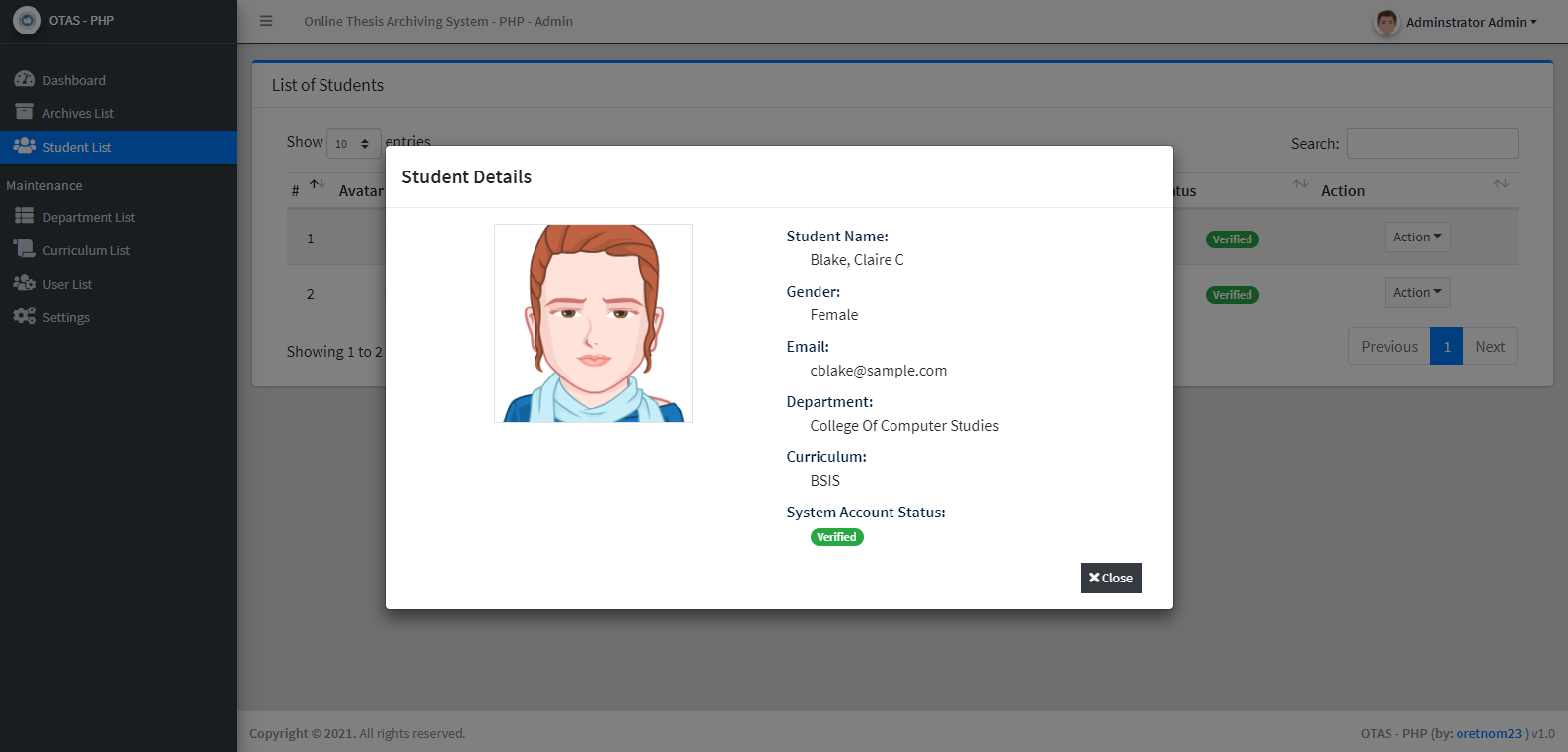Click the Student List users icon
The image size is (1568, 752).
pyautogui.click(x=25, y=146)
